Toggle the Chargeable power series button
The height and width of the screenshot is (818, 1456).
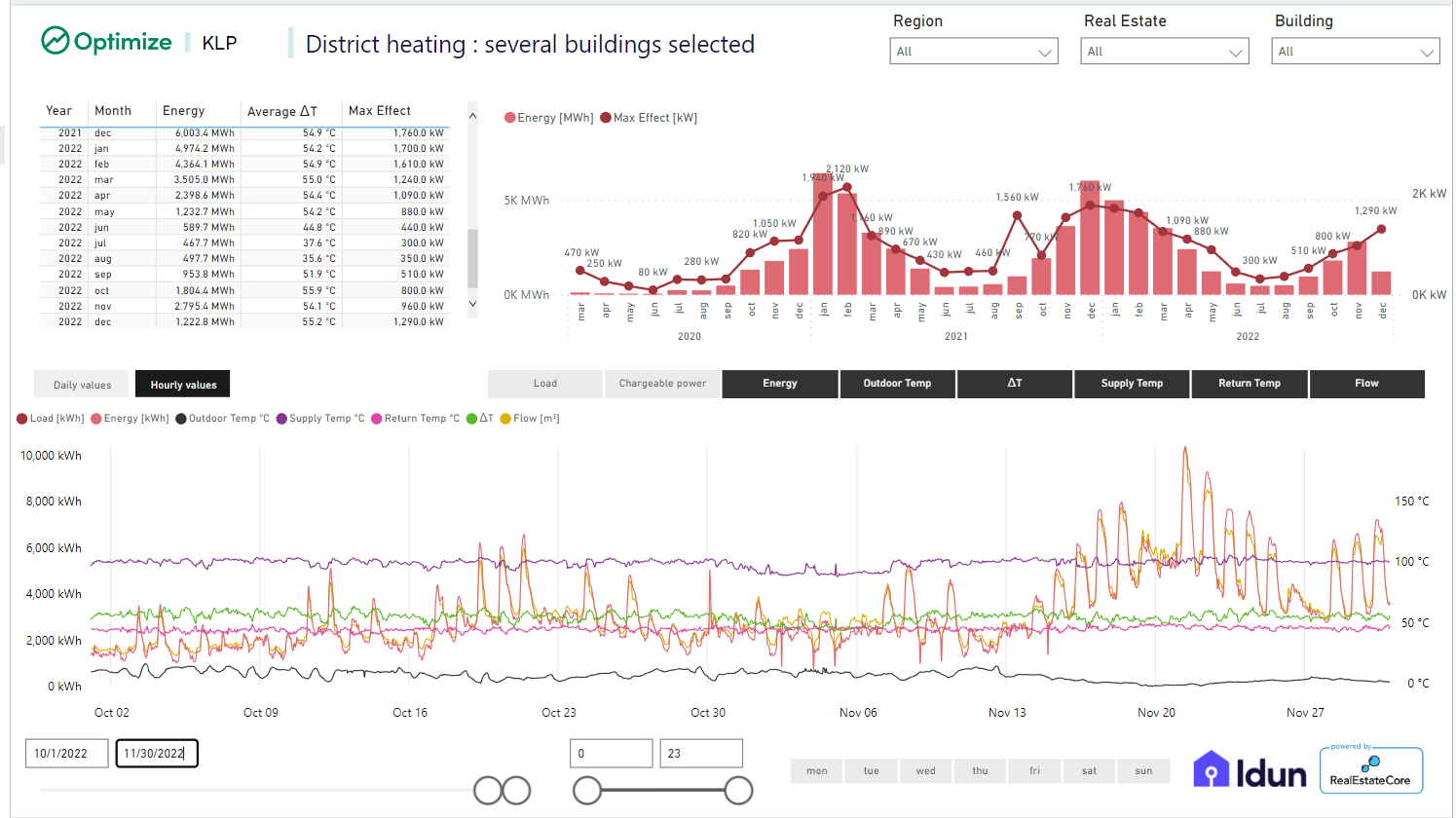coord(662,384)
